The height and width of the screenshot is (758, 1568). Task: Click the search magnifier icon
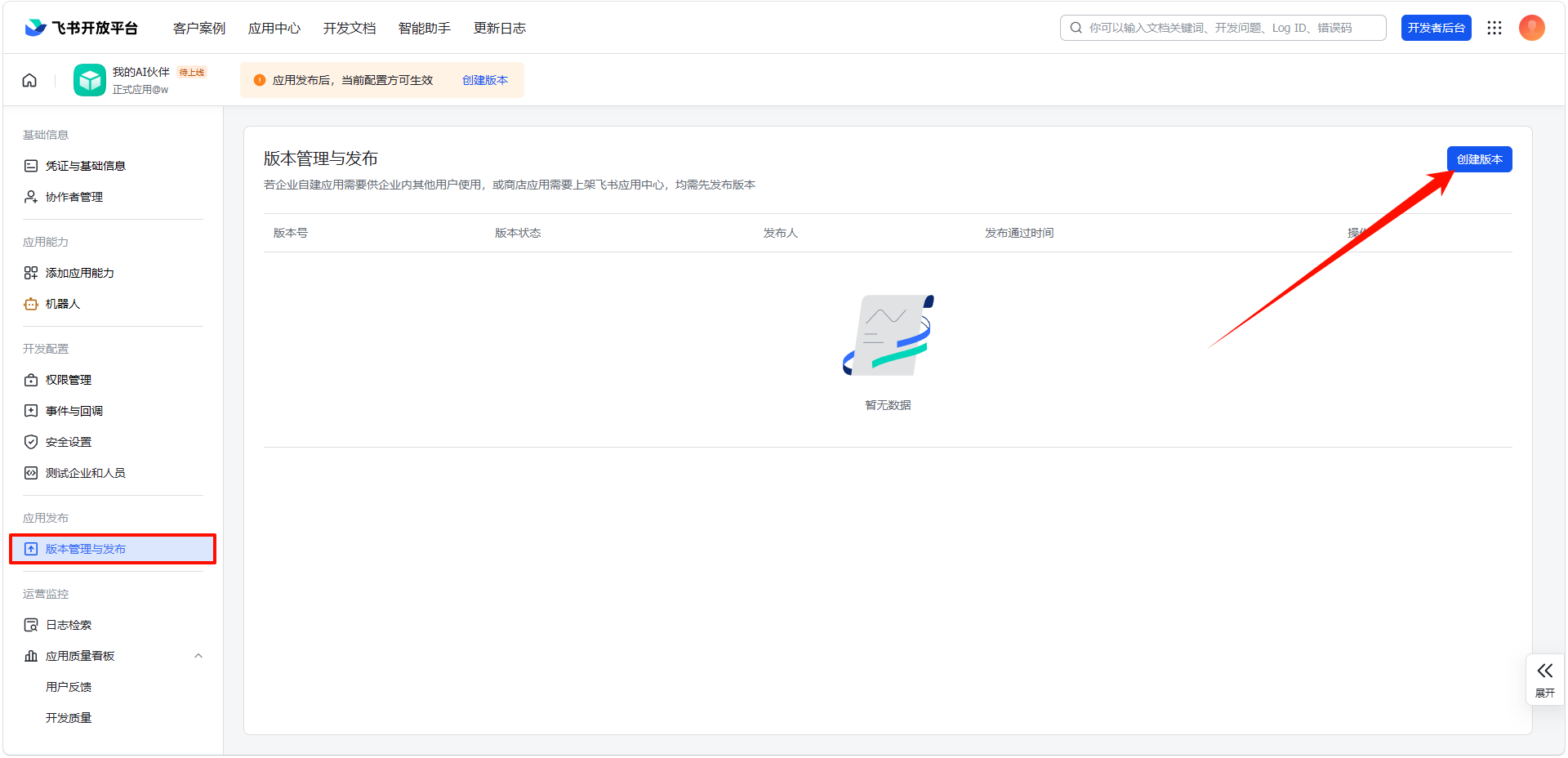pos(1076,28)
